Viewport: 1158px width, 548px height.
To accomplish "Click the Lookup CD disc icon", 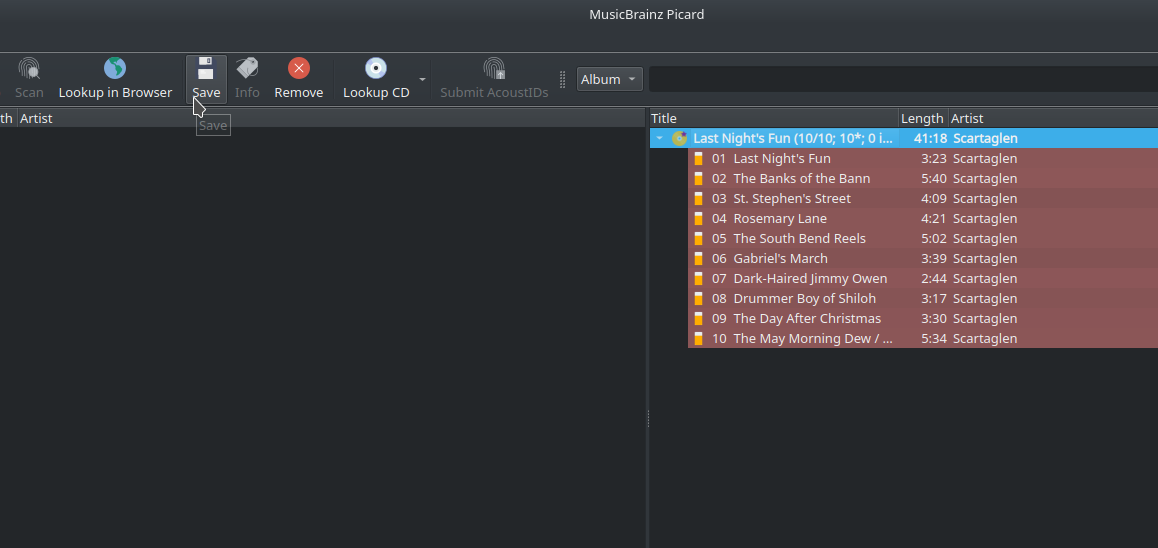I will [x=376, y=68].
